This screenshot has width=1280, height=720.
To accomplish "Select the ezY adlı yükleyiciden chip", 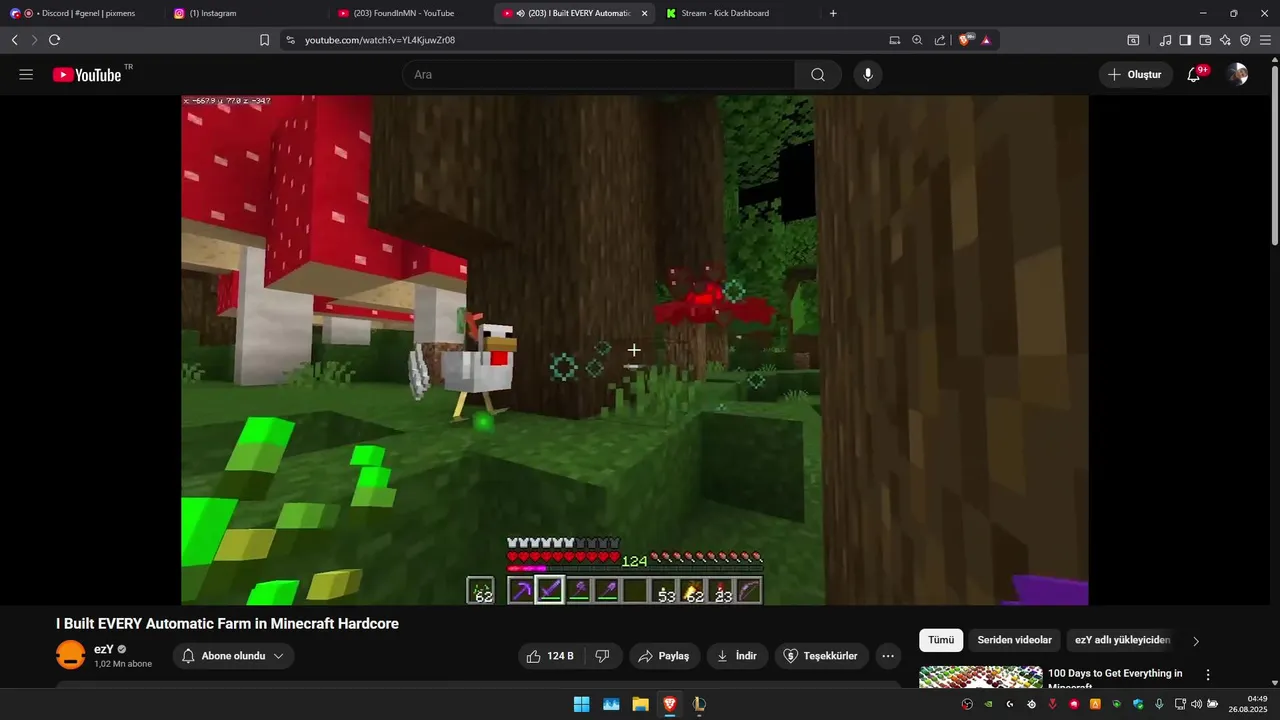I will [1122, 640].
